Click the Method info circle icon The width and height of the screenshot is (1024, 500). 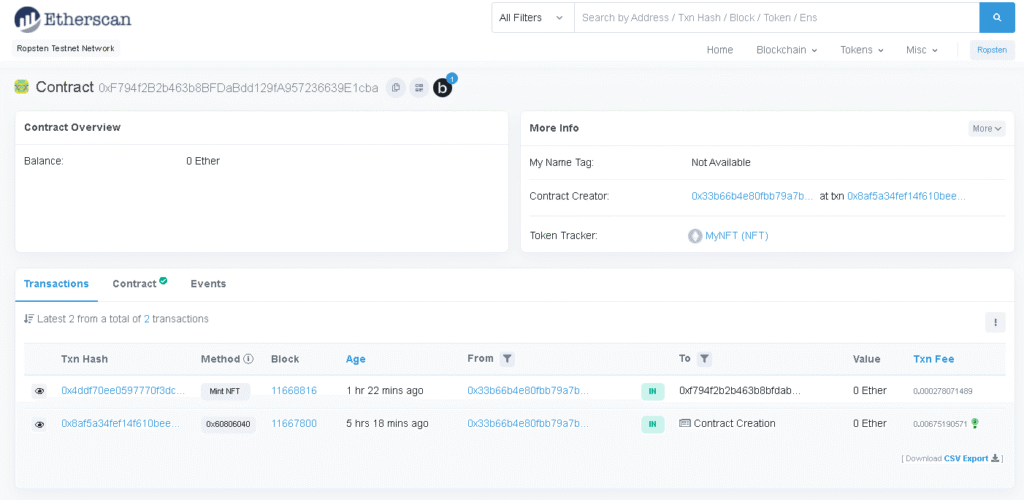[x=248, y=358]
